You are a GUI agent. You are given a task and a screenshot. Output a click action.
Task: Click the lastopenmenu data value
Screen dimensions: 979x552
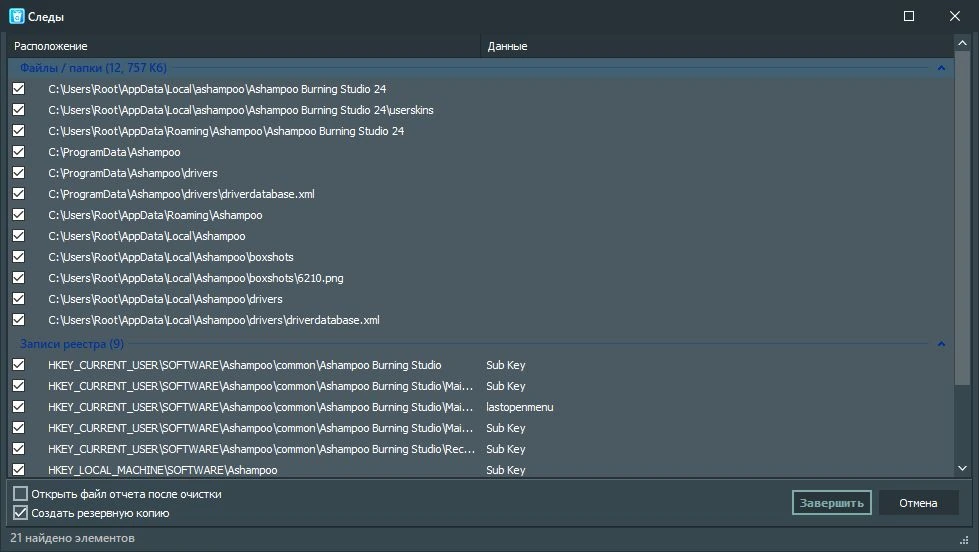click(x=519, y=407)
